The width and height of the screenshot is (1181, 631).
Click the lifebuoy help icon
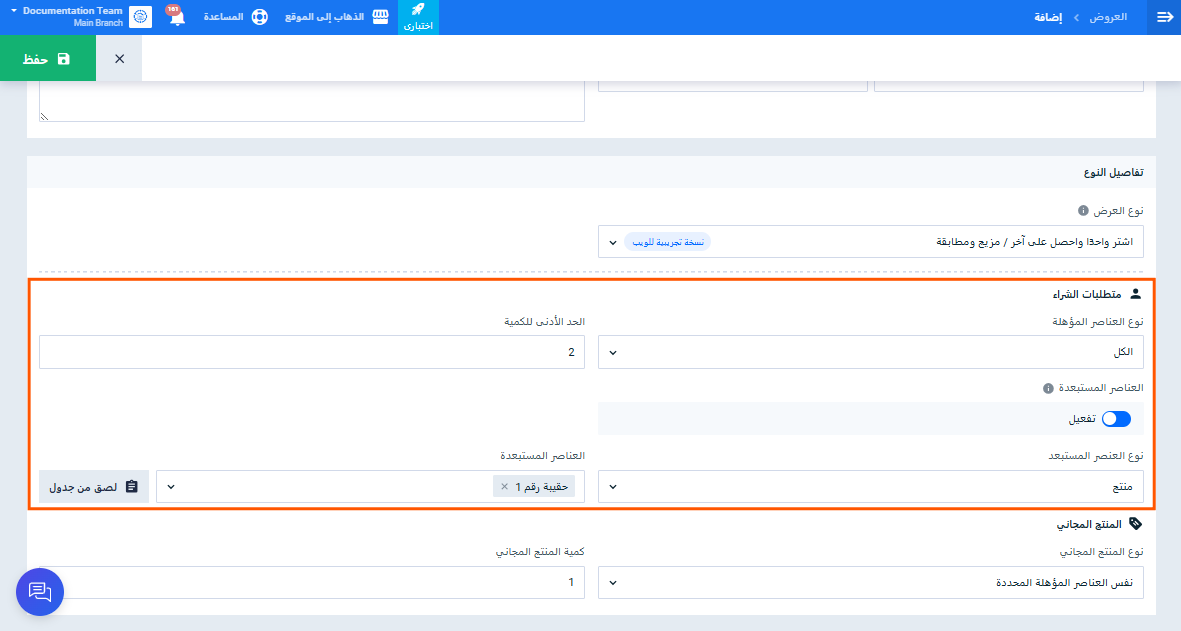click(260, 17)
